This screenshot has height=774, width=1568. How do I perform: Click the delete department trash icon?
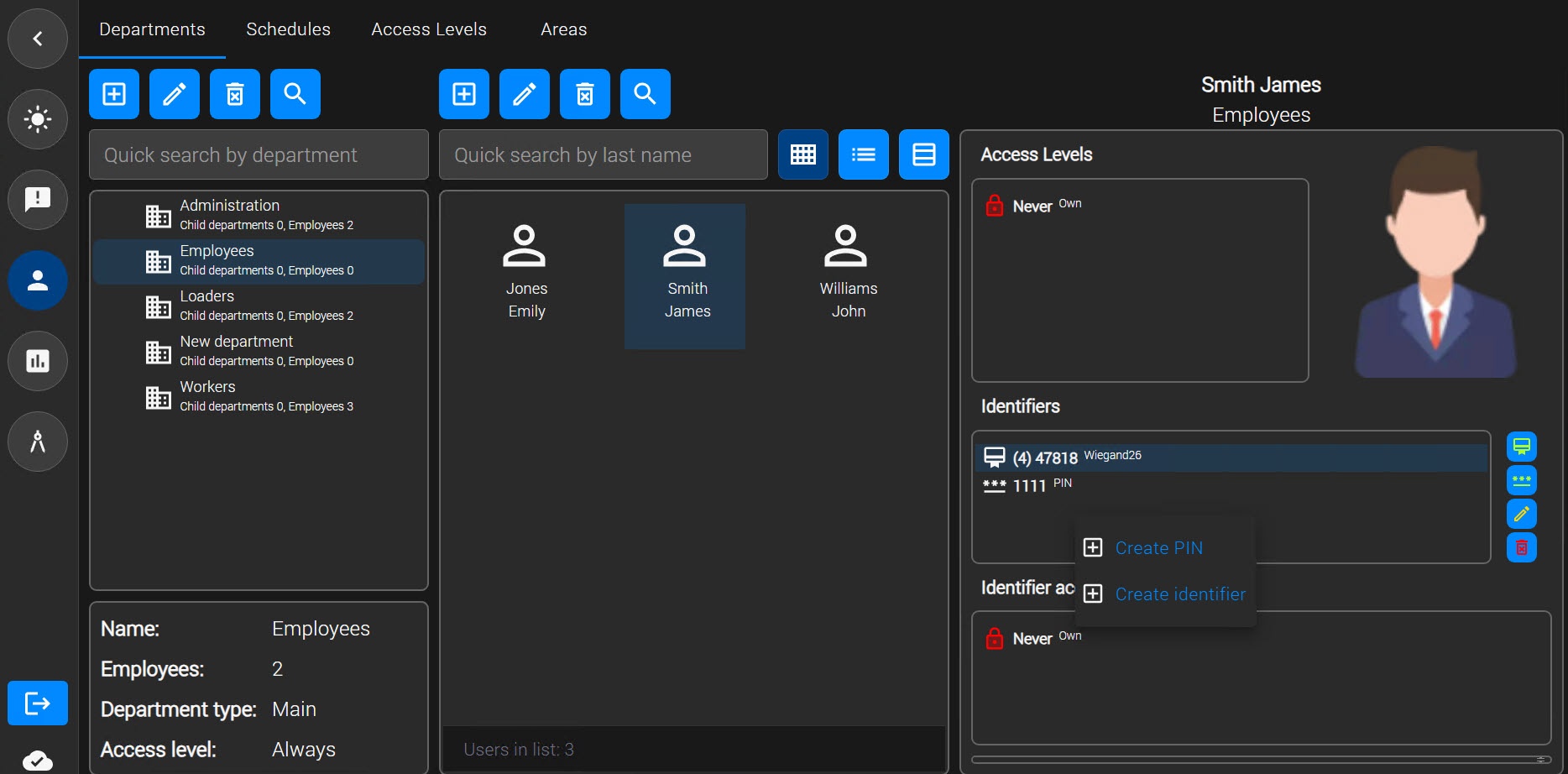click(x=235, y=94)
